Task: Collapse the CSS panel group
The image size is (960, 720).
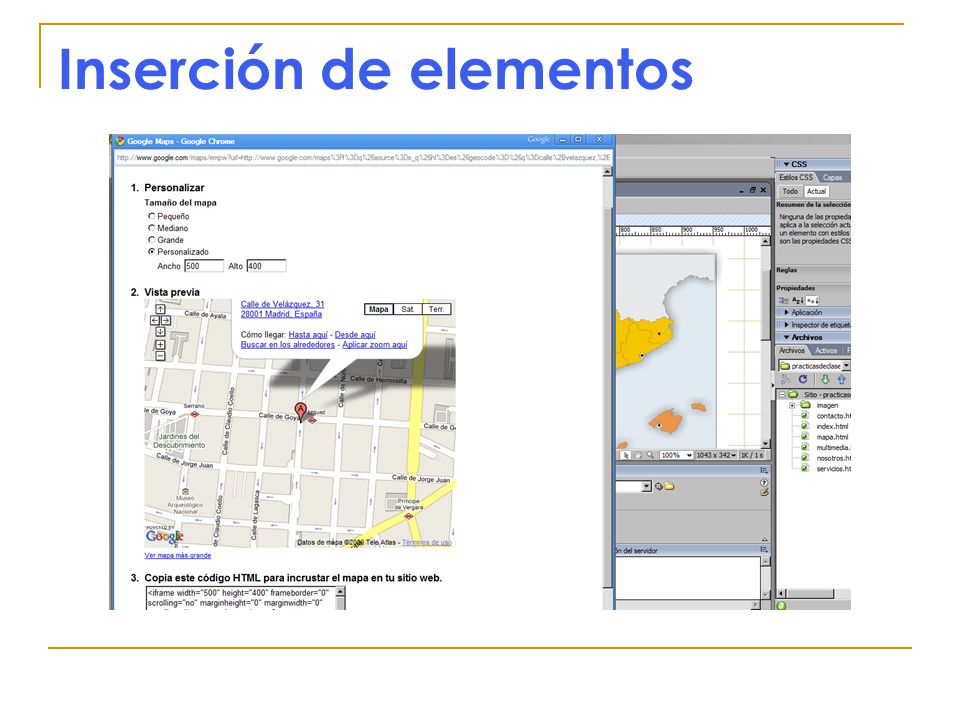Action: [x=786, y=164]
